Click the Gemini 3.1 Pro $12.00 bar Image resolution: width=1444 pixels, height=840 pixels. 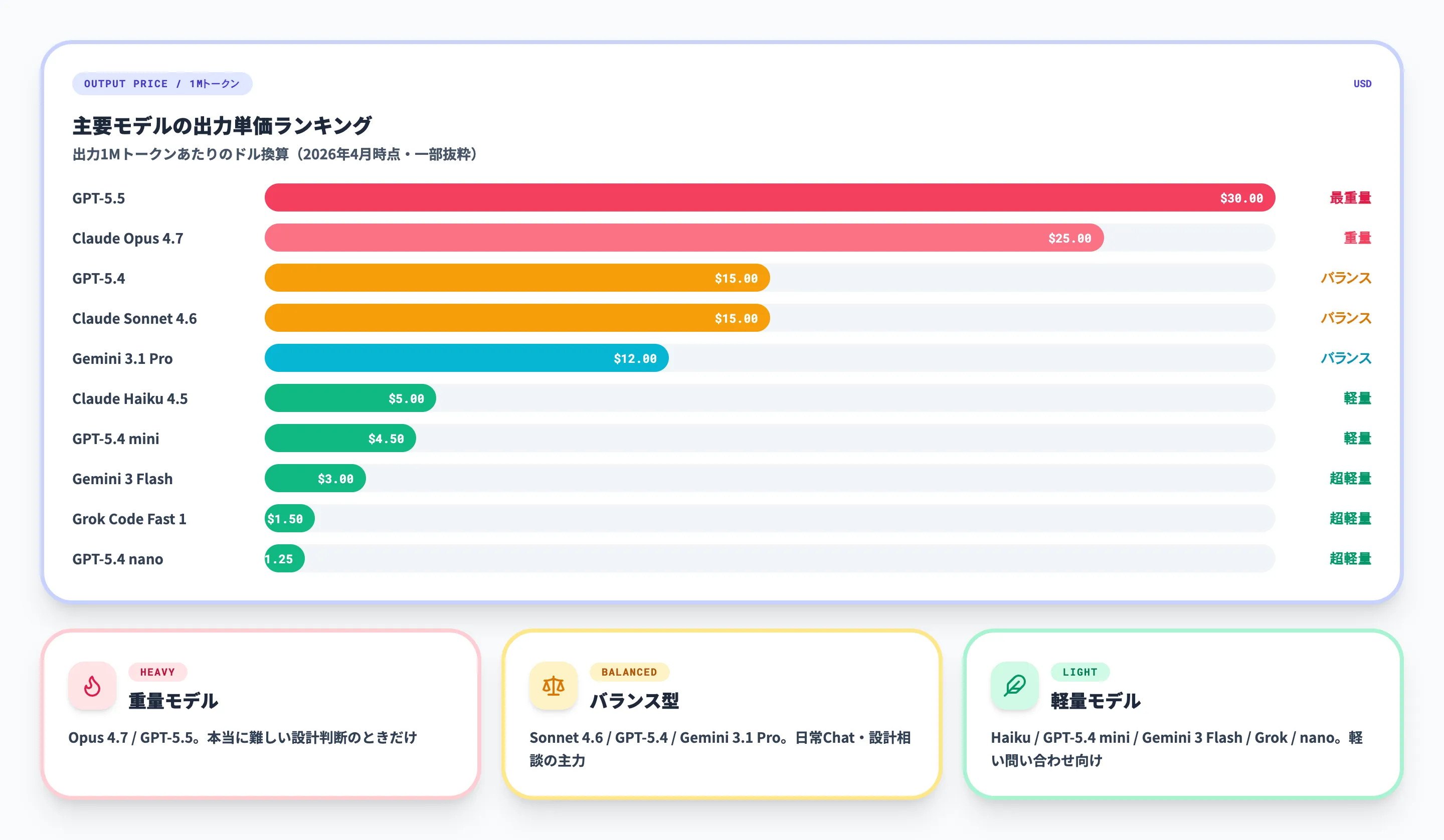pos(466,358)
